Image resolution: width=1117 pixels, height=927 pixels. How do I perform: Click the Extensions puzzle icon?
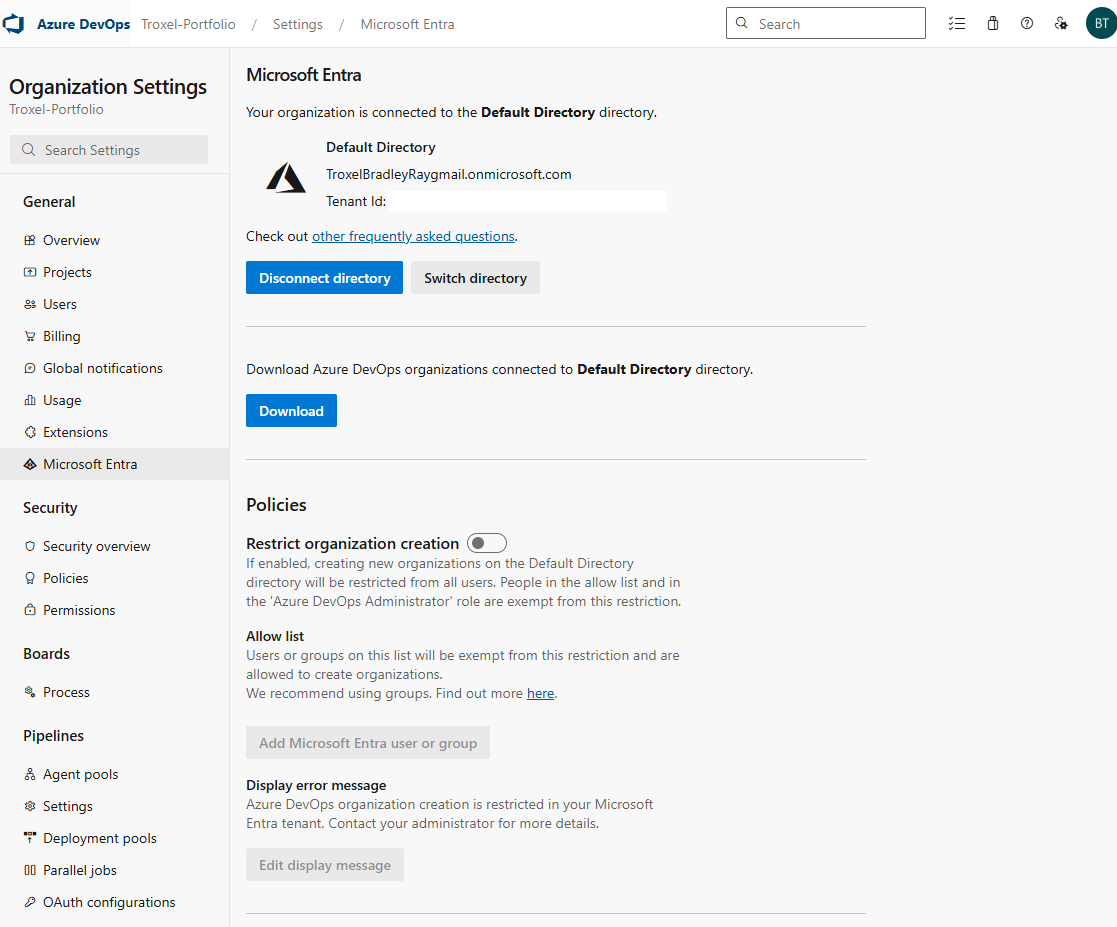30,433
